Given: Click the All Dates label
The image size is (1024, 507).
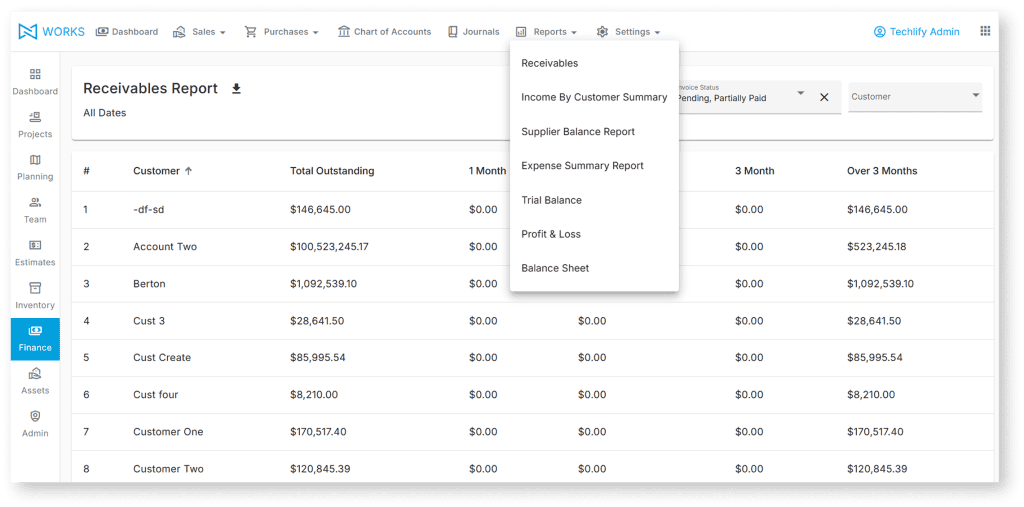Looking at the screenshot, I should (104, 113).
